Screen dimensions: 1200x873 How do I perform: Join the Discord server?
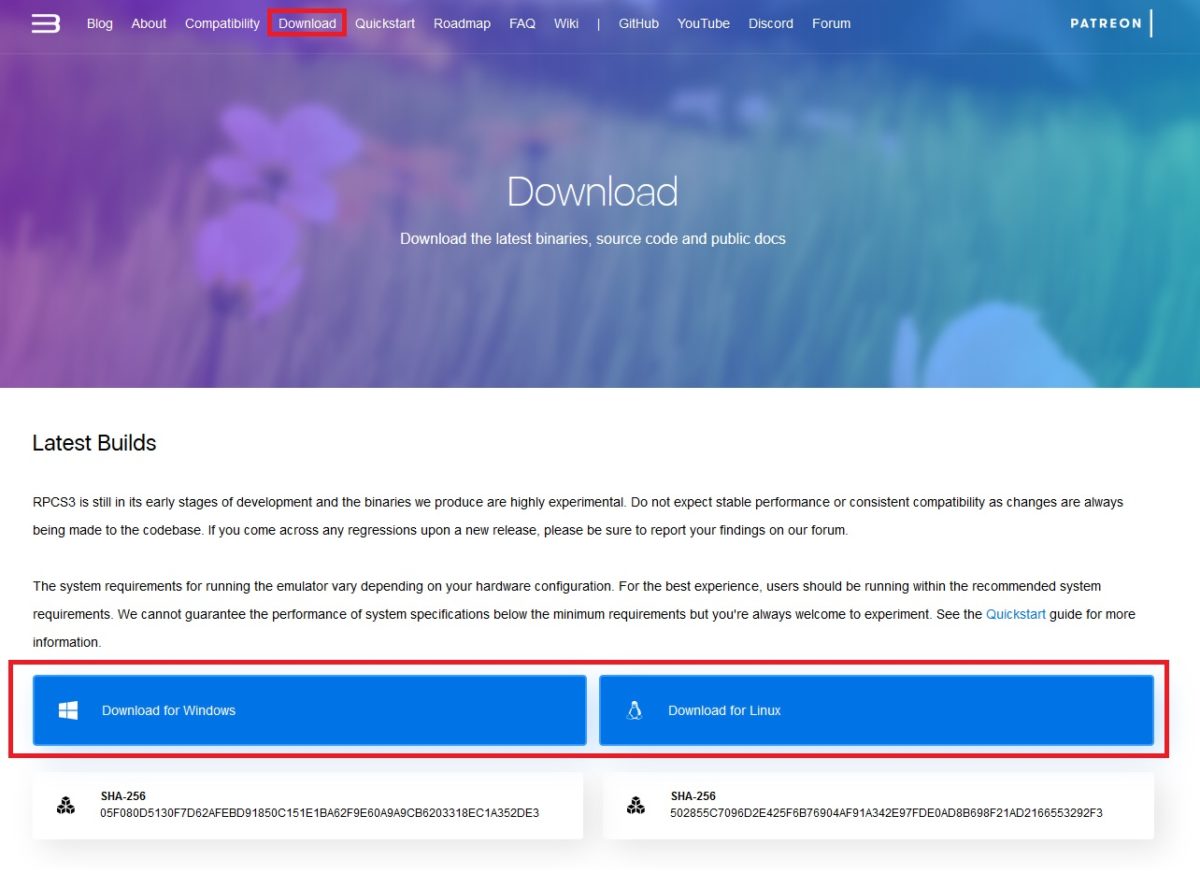[770, 23]
